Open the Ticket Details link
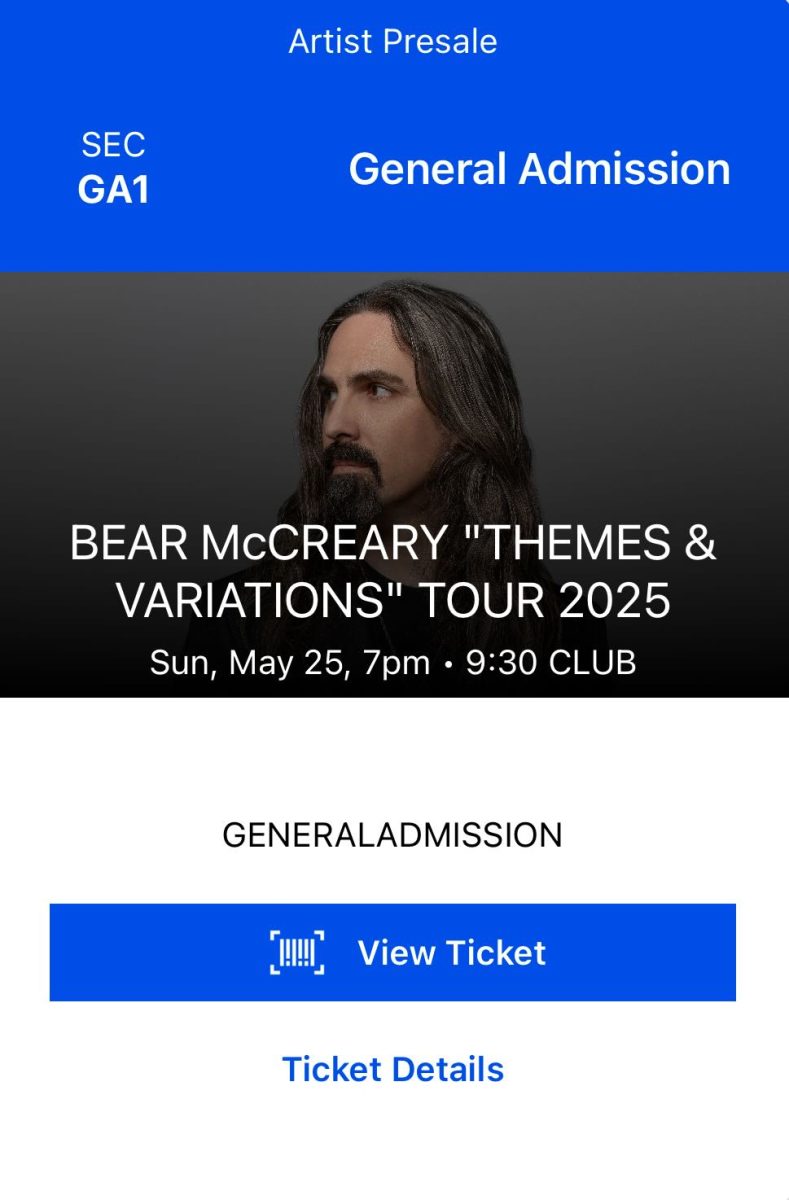 393,1069
